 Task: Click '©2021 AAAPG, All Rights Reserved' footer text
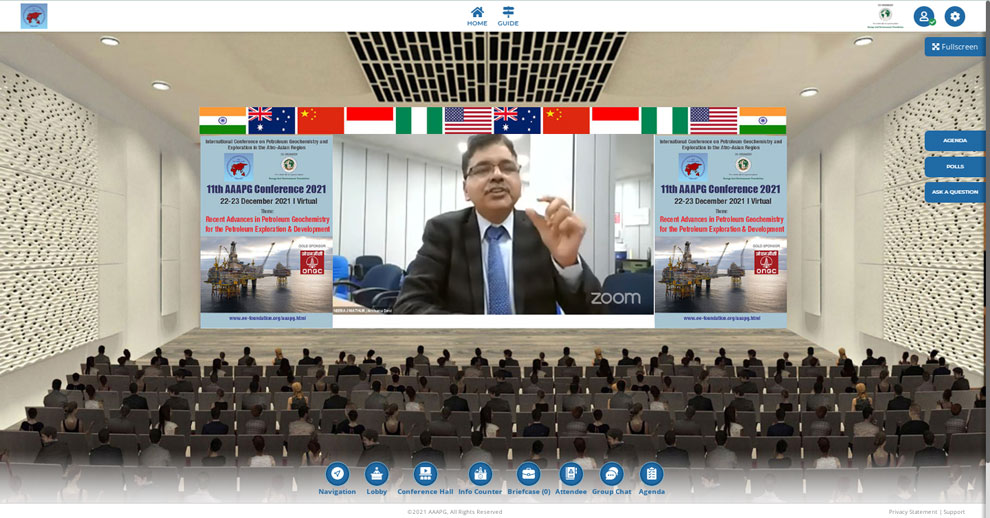pyautogui.click(x=455, y=512)
